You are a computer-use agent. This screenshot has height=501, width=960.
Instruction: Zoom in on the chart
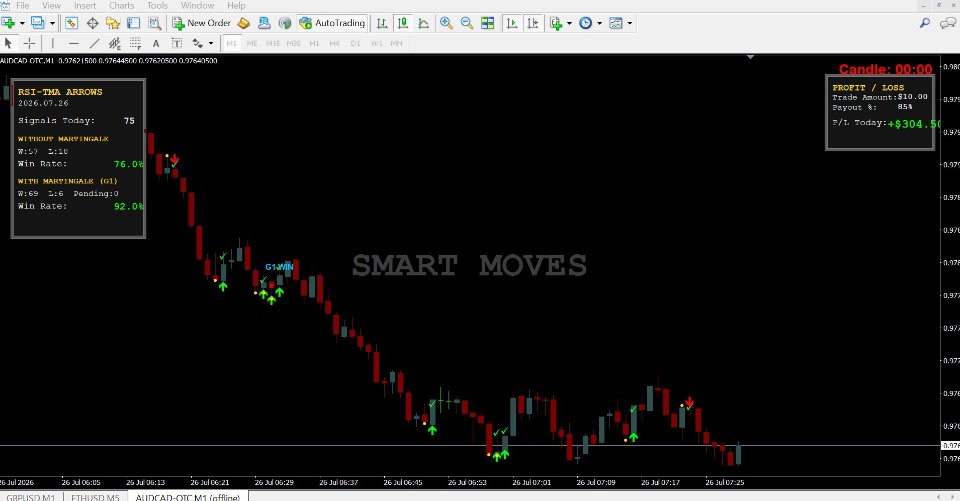[x=446, y=23]
